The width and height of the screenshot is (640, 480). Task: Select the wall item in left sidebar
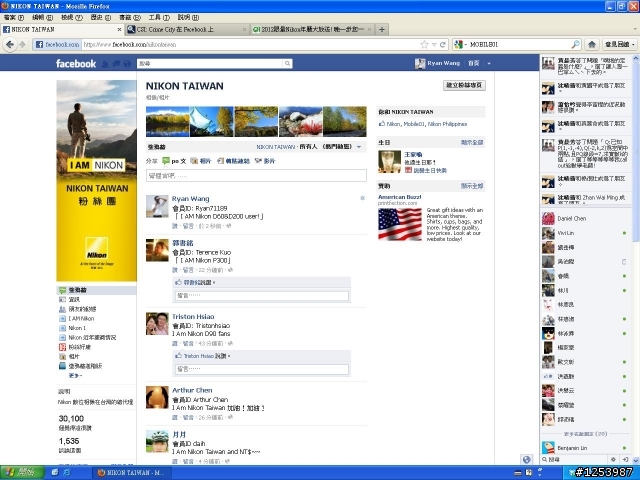[x=77, y=290]
